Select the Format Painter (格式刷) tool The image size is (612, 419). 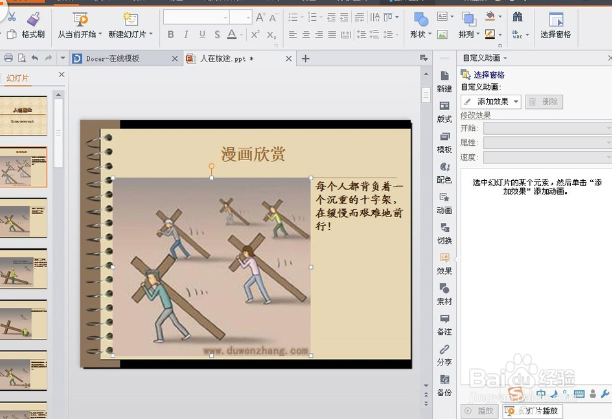coord(34,25)
